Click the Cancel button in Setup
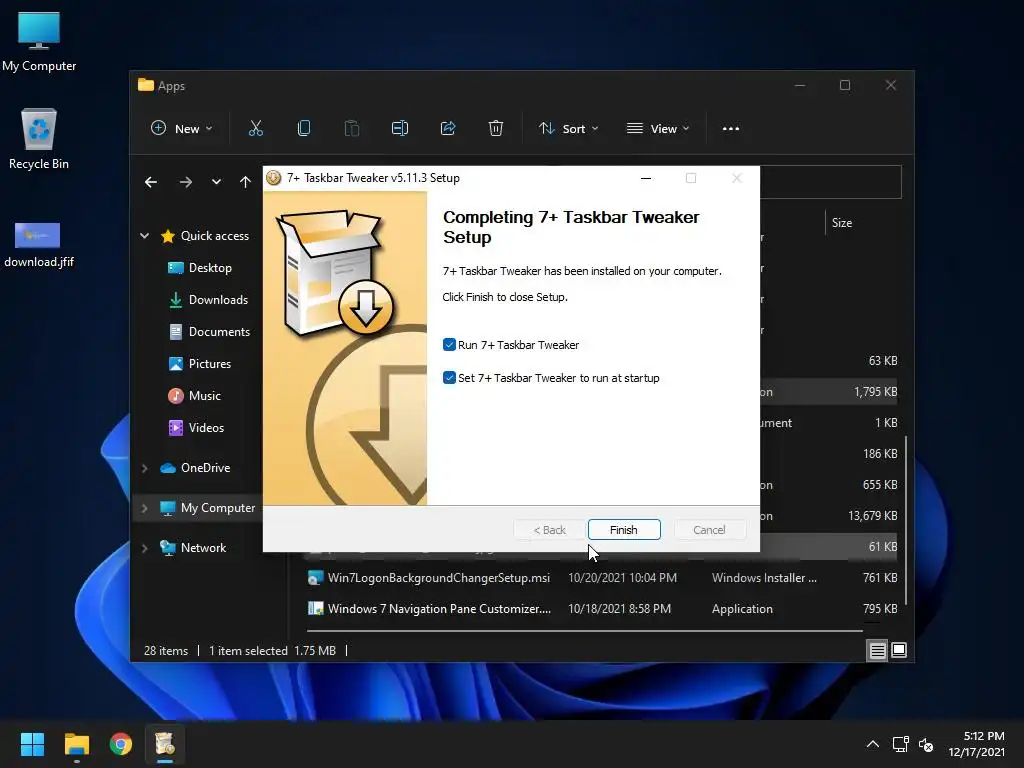The height and width of the screenshot is (768, 1024). (x=709, y=530)
